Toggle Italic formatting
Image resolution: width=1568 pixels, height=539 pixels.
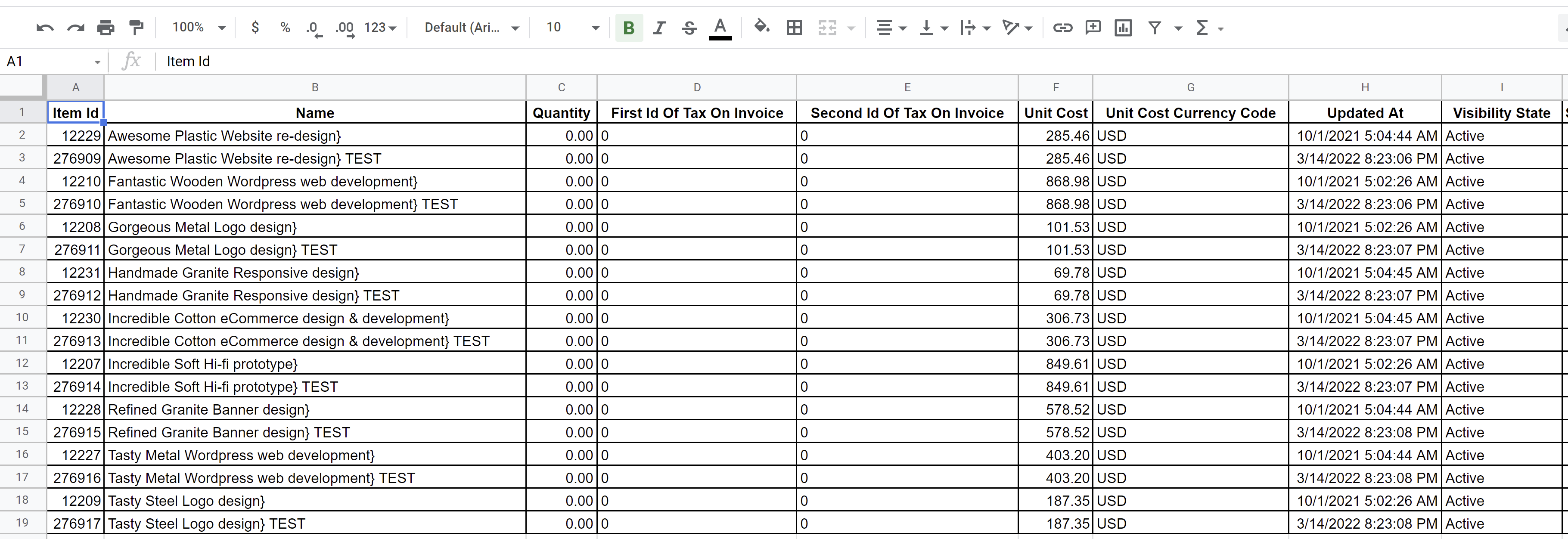pos(659,28)
